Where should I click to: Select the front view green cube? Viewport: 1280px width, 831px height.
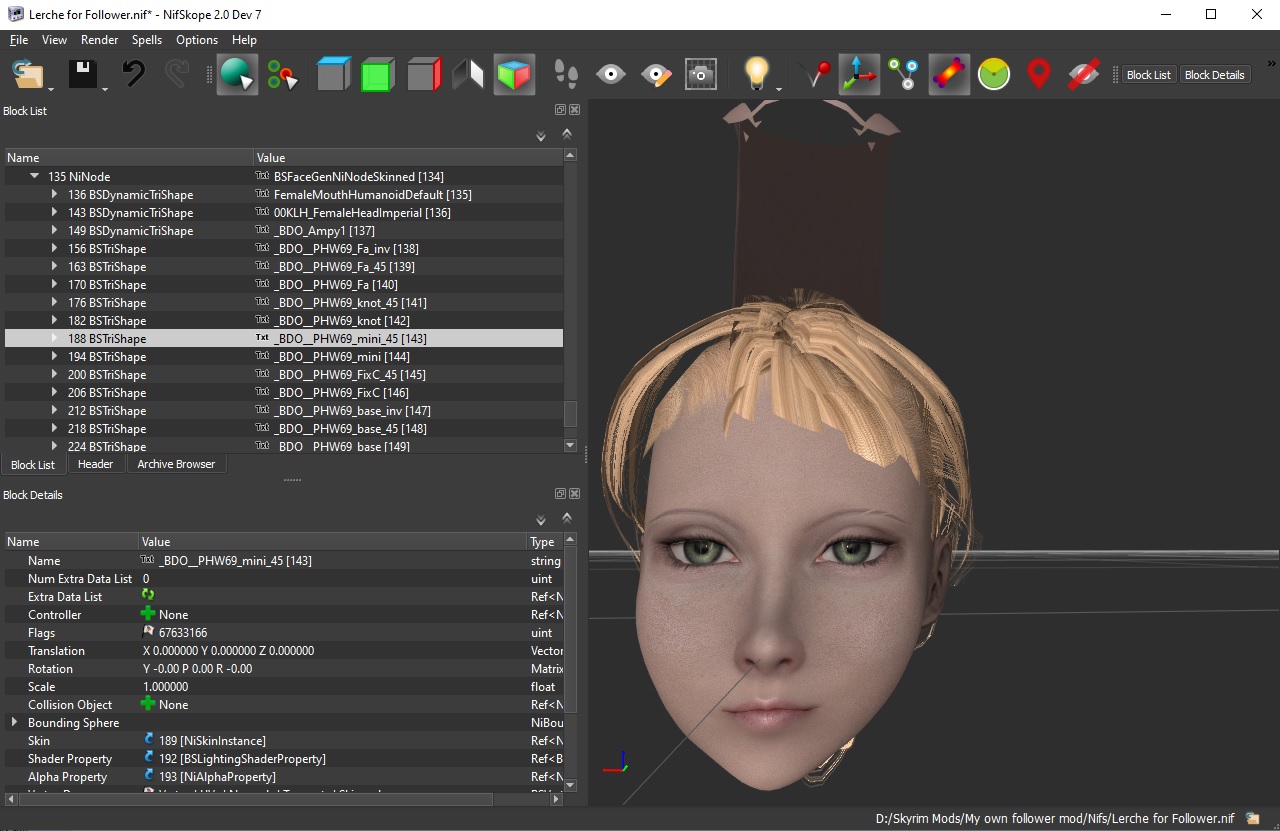pos(377,75)
